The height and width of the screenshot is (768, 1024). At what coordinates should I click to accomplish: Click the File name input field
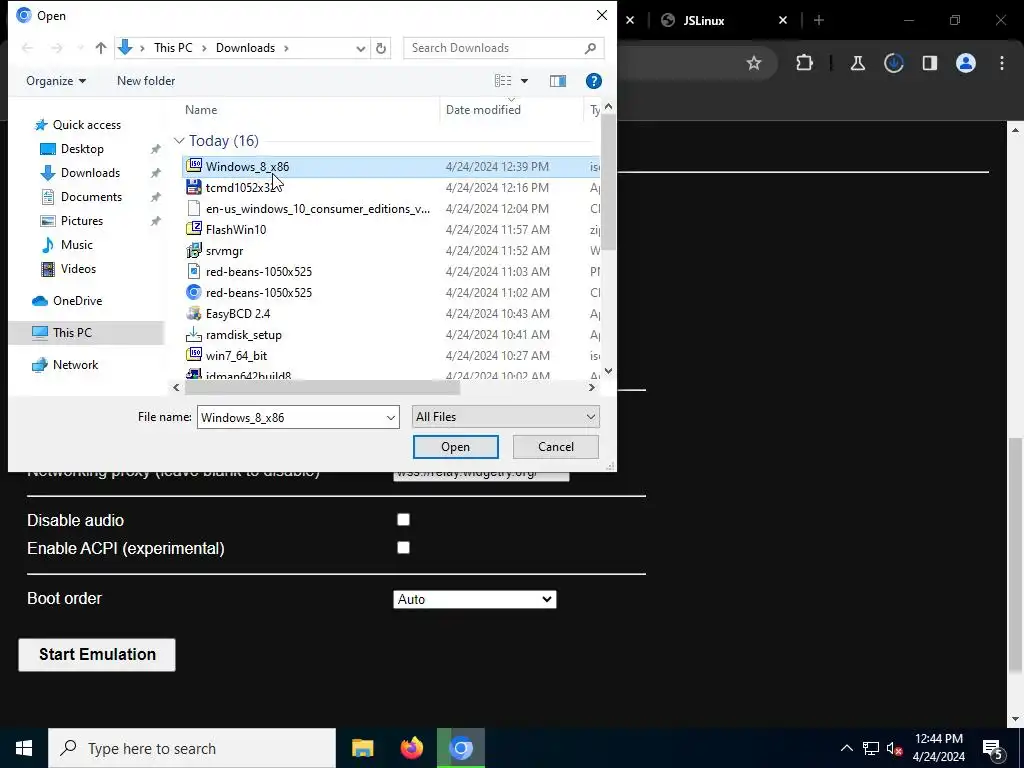[x=291, y=417]
